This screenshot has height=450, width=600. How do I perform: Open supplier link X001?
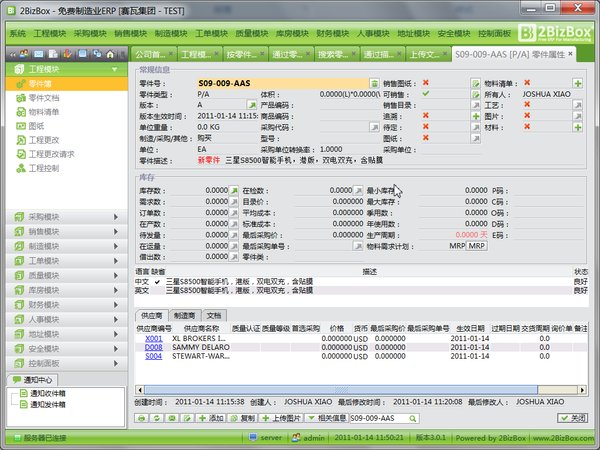pyautogui.click(x=153, y=338)
